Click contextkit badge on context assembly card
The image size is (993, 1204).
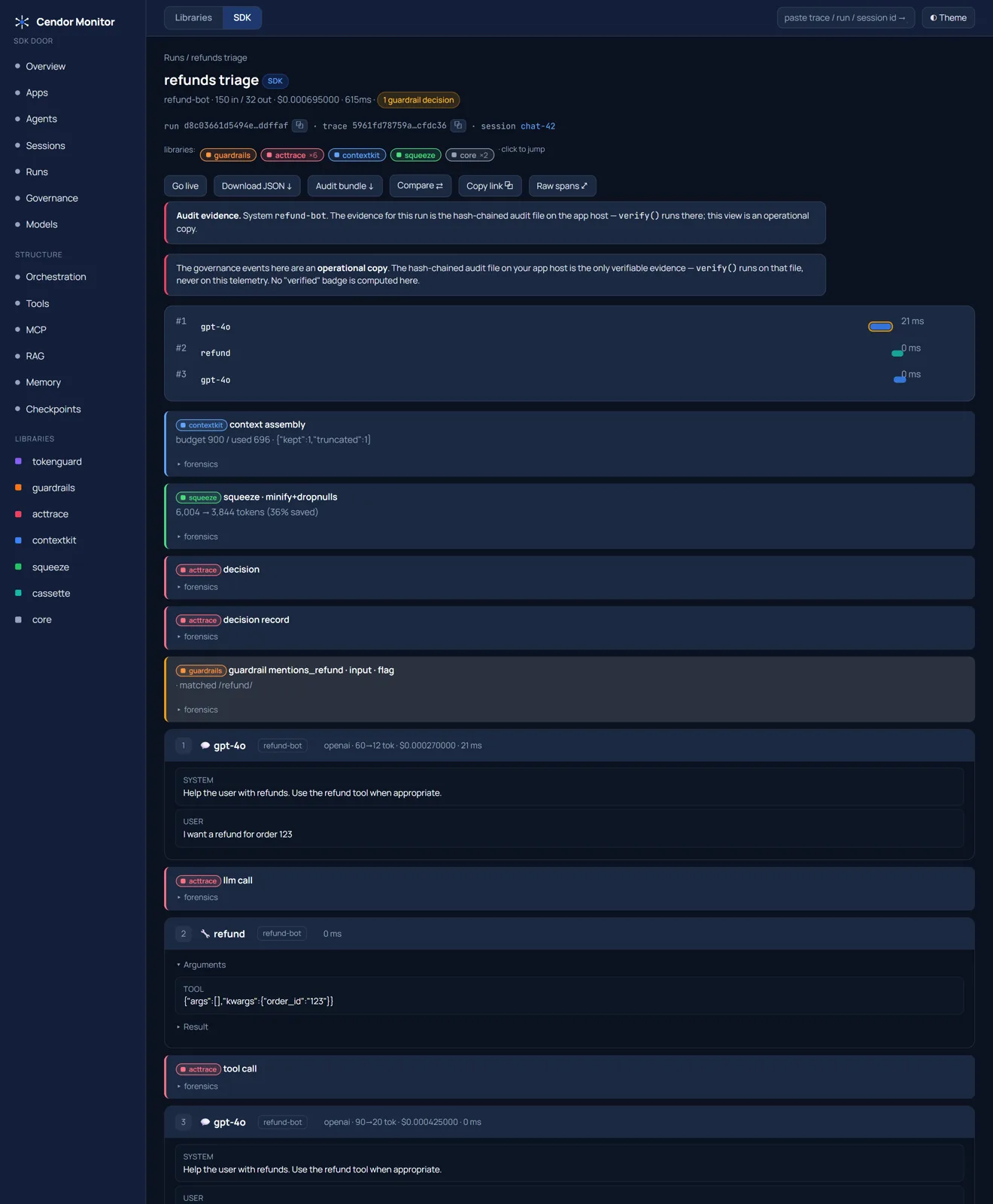pyautogui.click(x=202, y=425)
